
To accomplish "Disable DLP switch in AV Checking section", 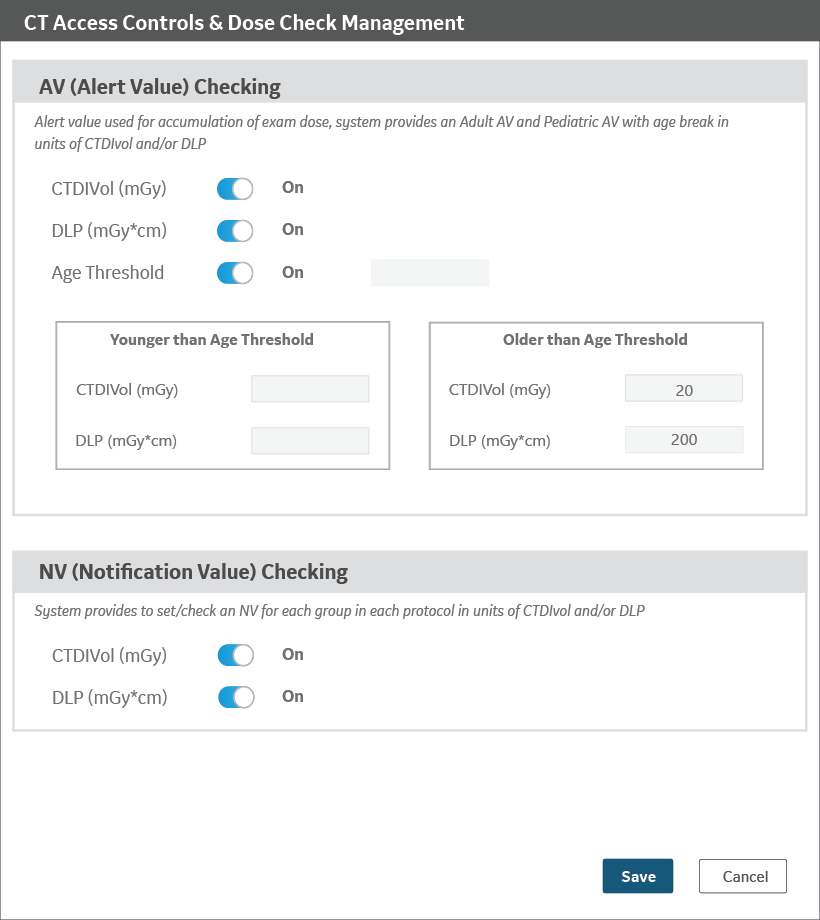I will [x=235, y=231].
